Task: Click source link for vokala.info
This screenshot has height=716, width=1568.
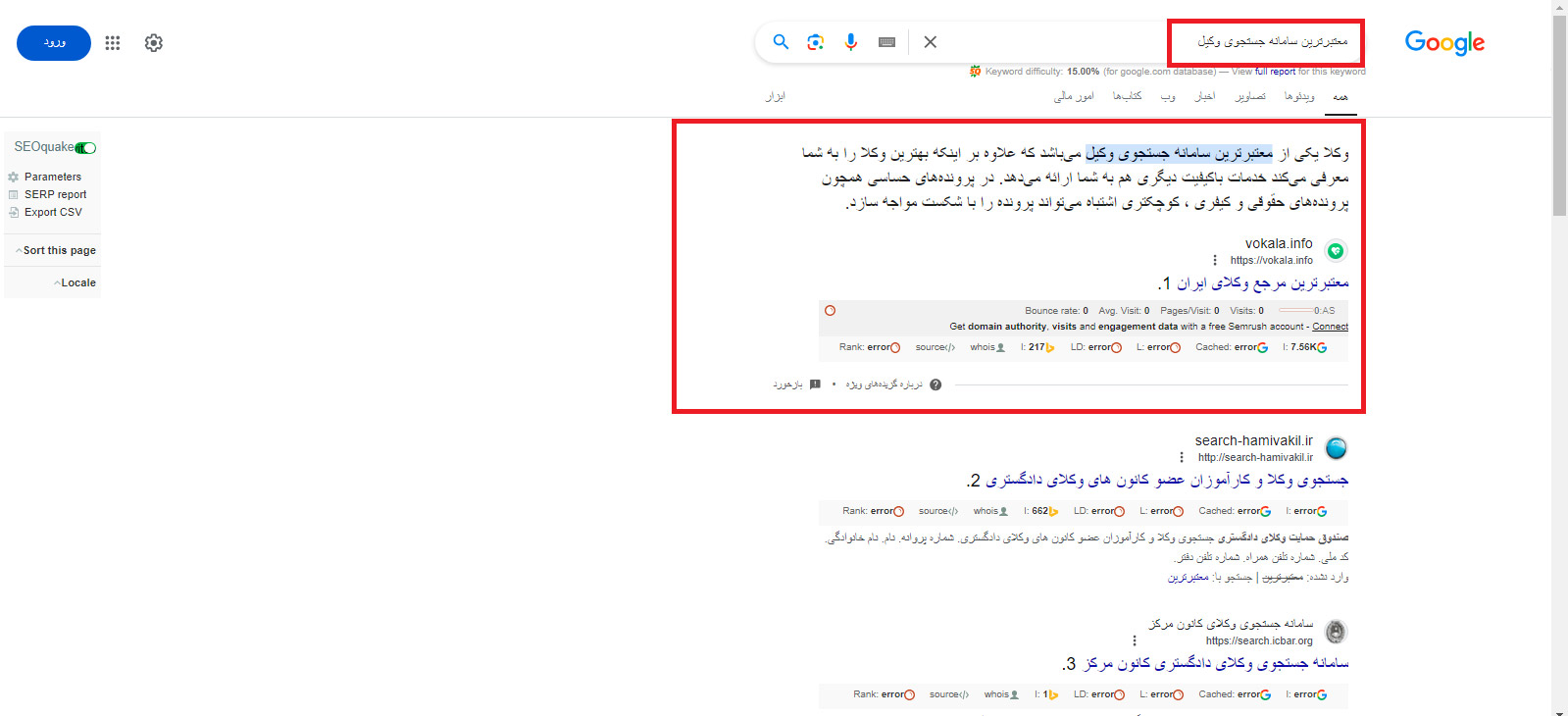Action: 936,347
